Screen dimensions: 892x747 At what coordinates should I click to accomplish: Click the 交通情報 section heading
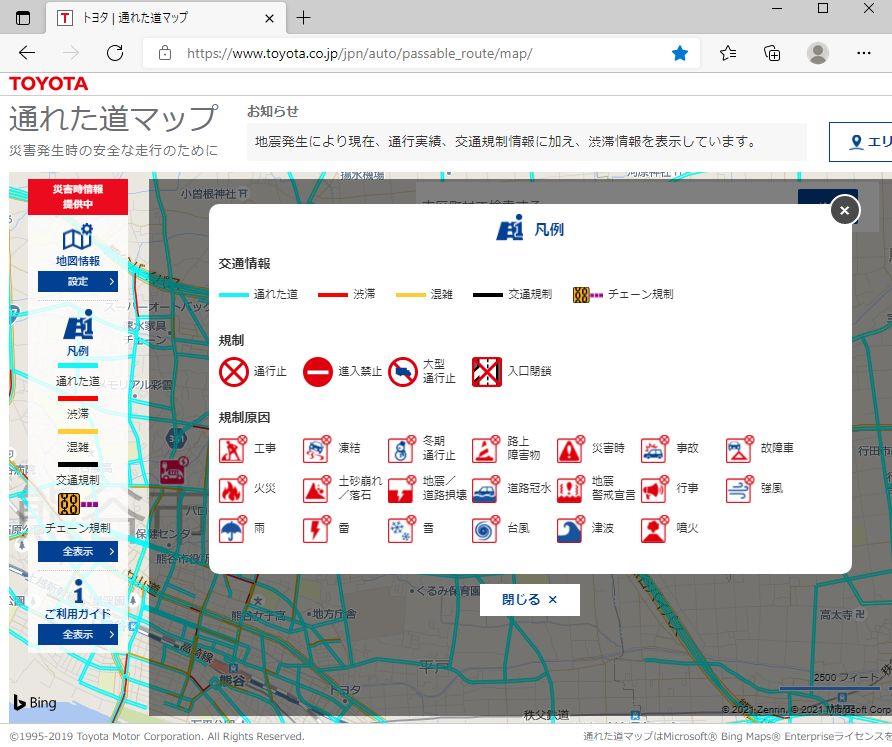click(244, 263)
